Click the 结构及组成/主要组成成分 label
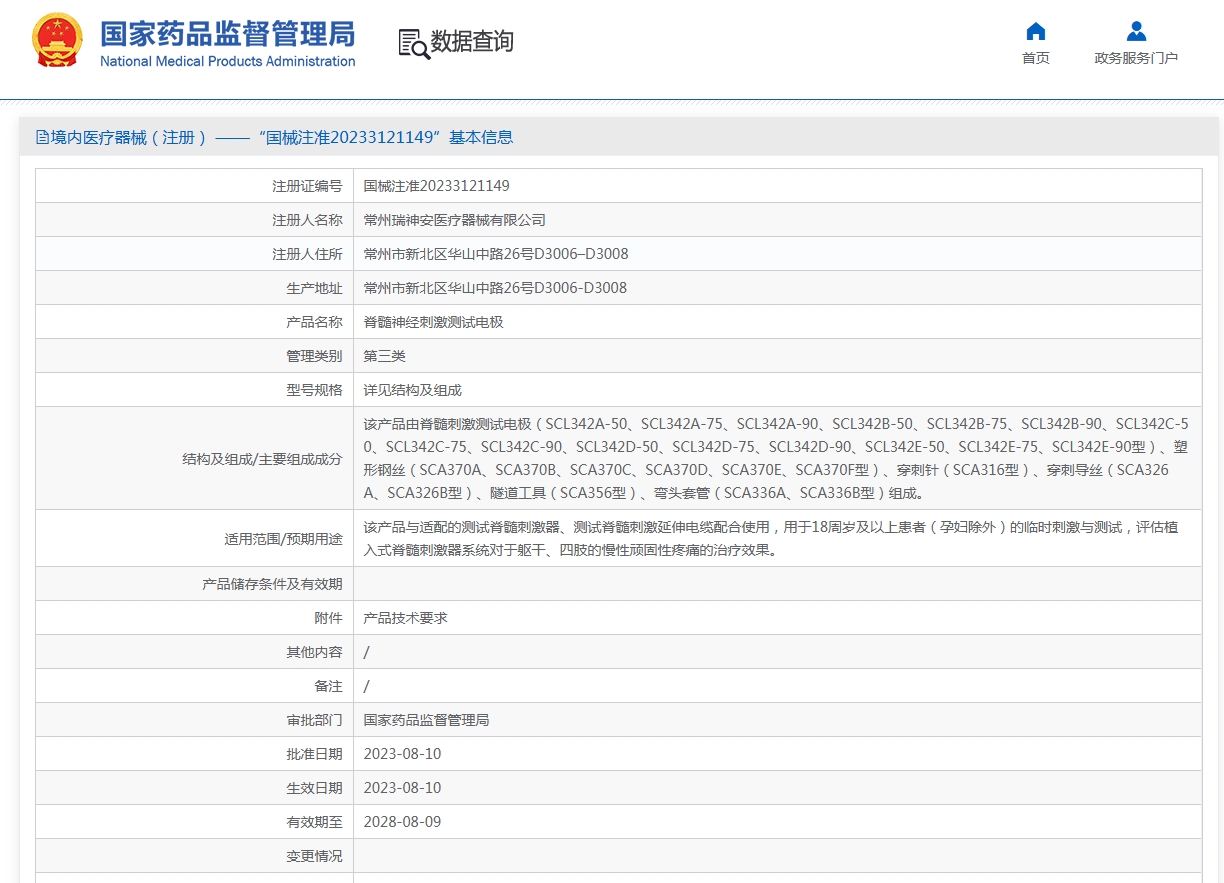 [262, 459]
